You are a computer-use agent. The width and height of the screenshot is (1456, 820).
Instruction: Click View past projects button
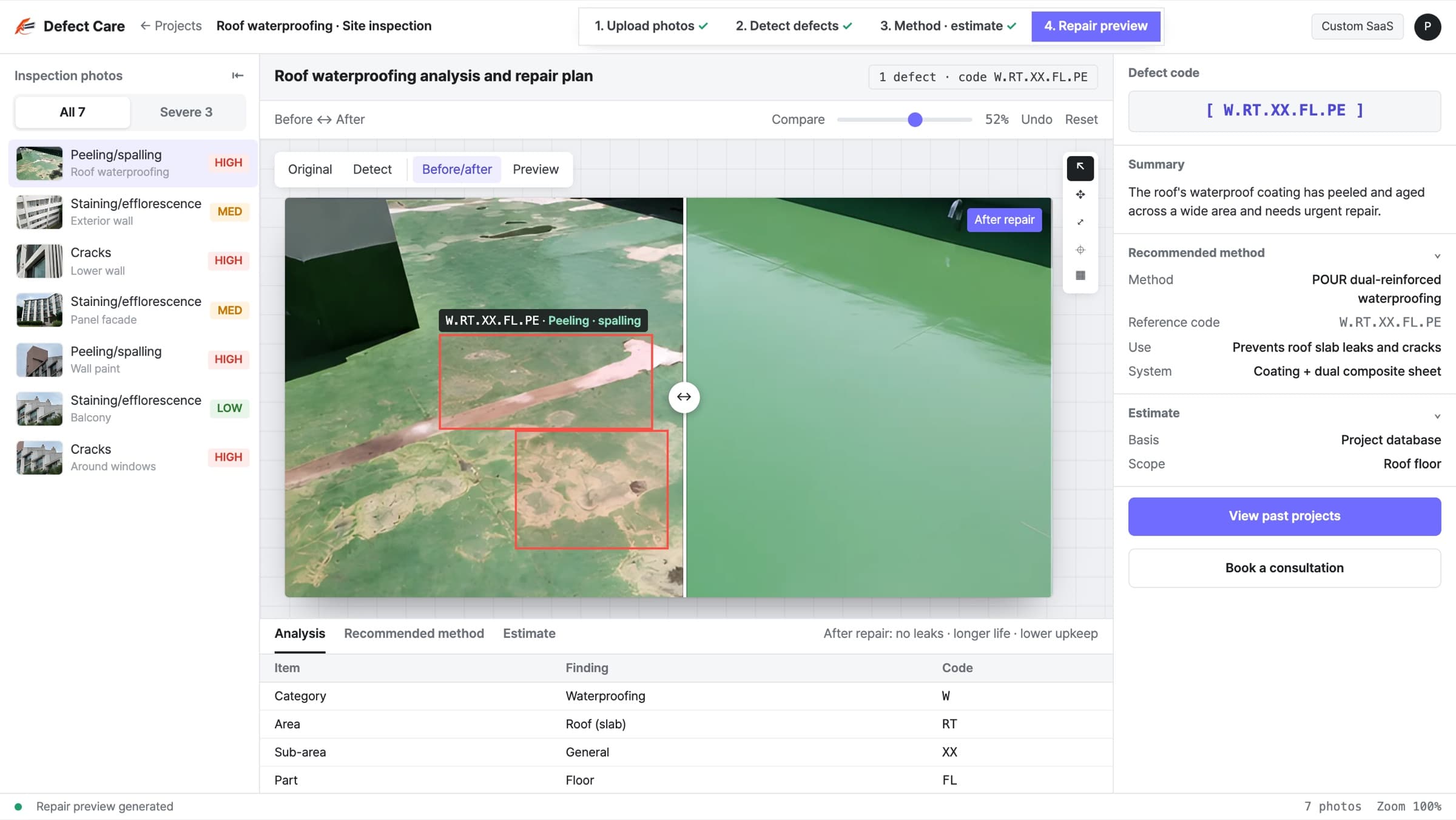(1284, 516)
